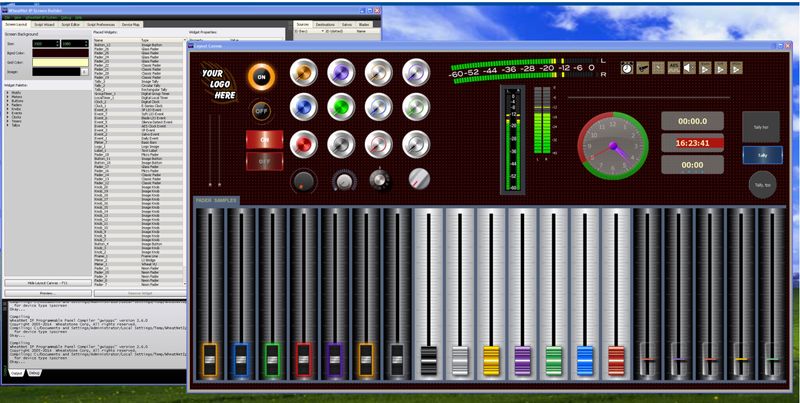This screenshot has width=800, height=403.
Task: Click the solid blue image knob
Action: coord(304,107)
